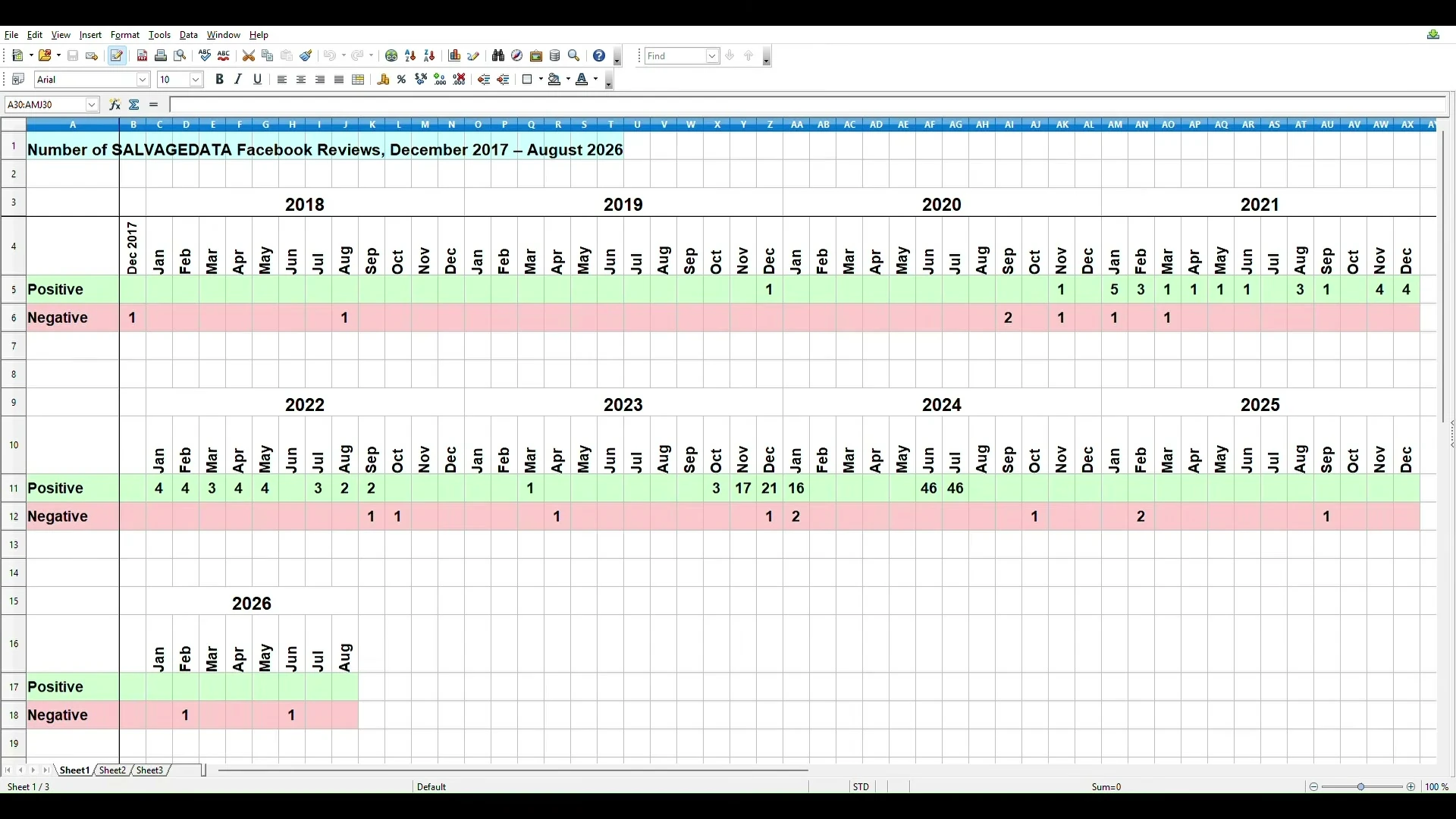Show Data Sources

click(x=555, y=56)
